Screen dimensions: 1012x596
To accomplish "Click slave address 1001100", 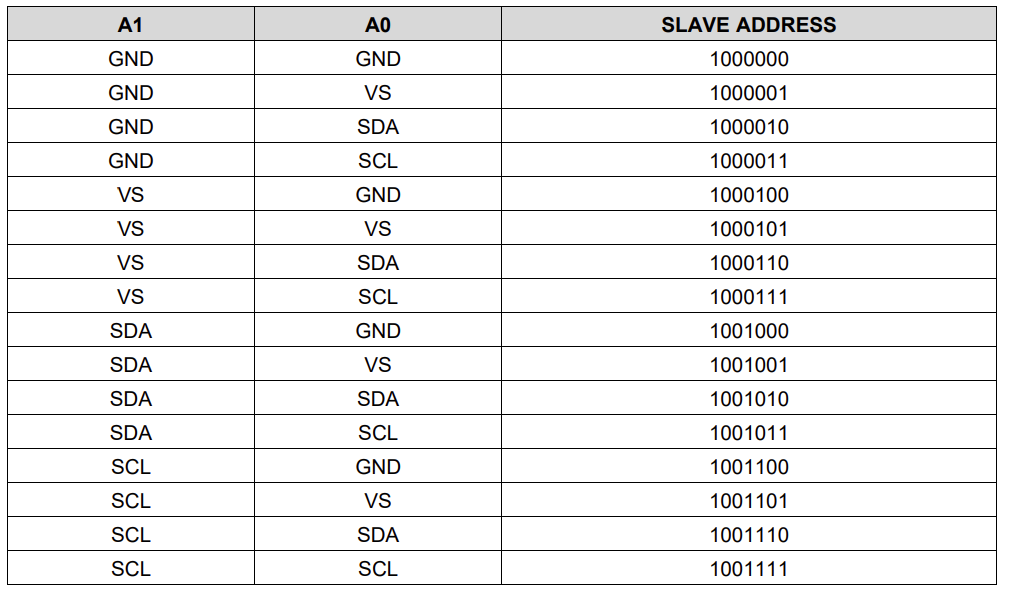I will coord(749,467).
